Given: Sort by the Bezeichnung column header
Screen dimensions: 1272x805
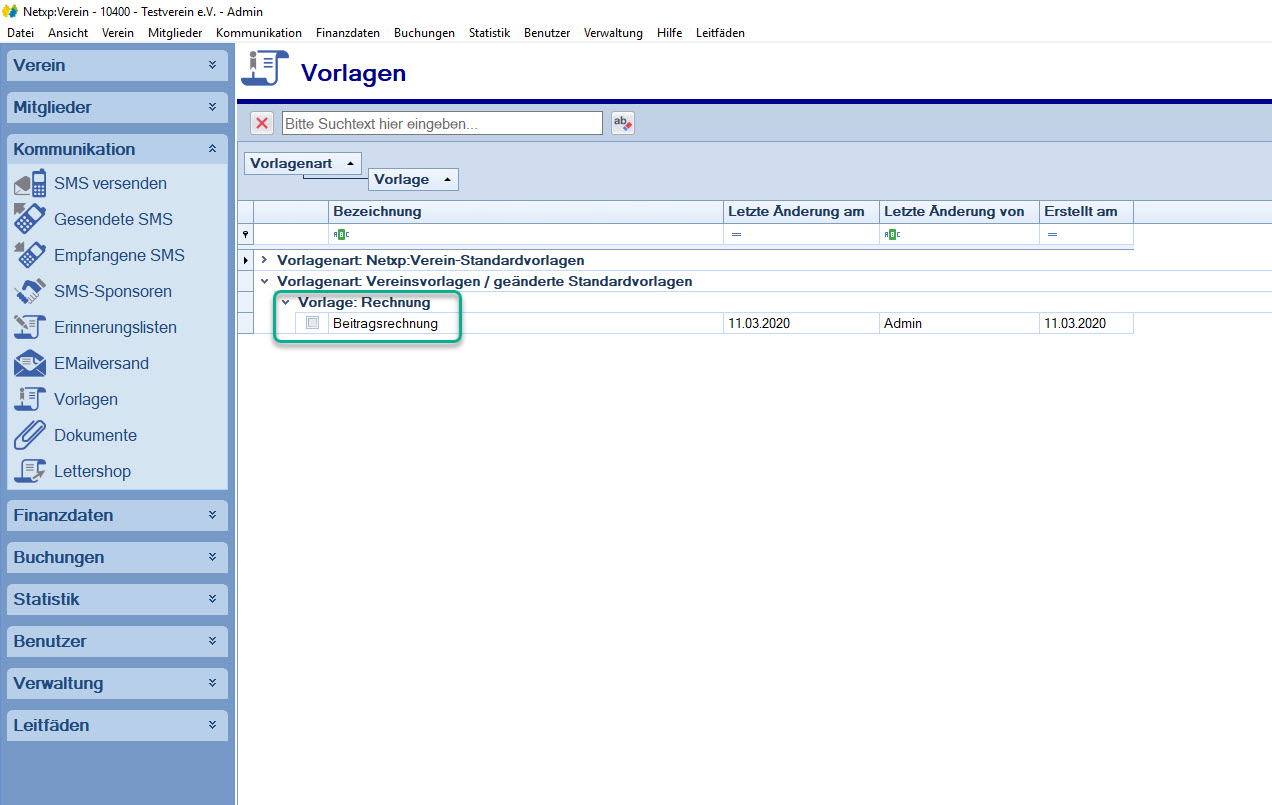Looking at the screenshot, I should (525, 211).
